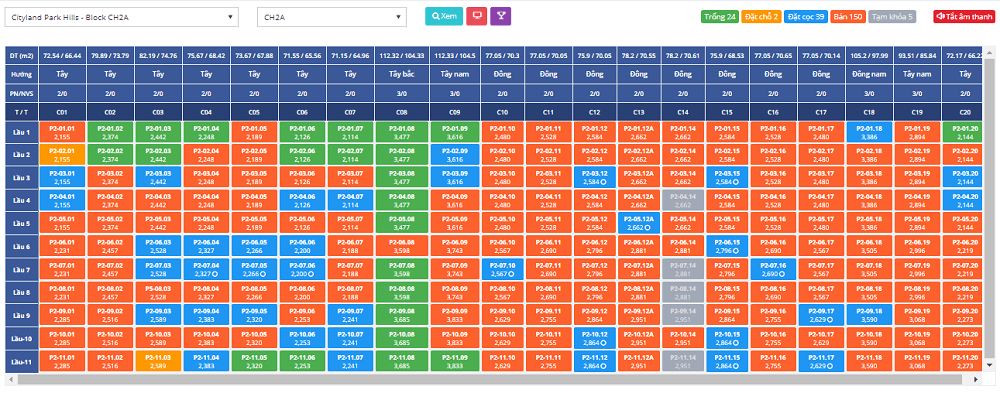
Task: Click the circle icon in apartment P2-07.10
Action: coord(512,274)
